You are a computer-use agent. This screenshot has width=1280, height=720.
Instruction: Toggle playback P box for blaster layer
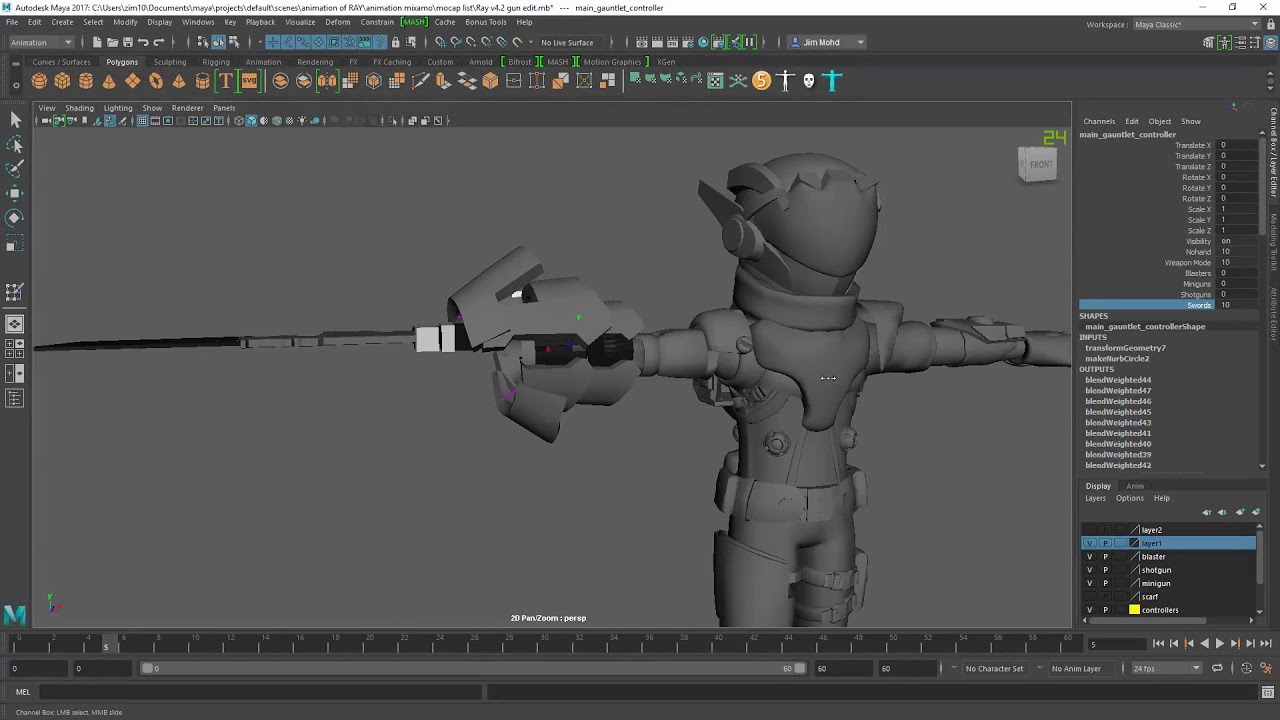coord(1105,557)
